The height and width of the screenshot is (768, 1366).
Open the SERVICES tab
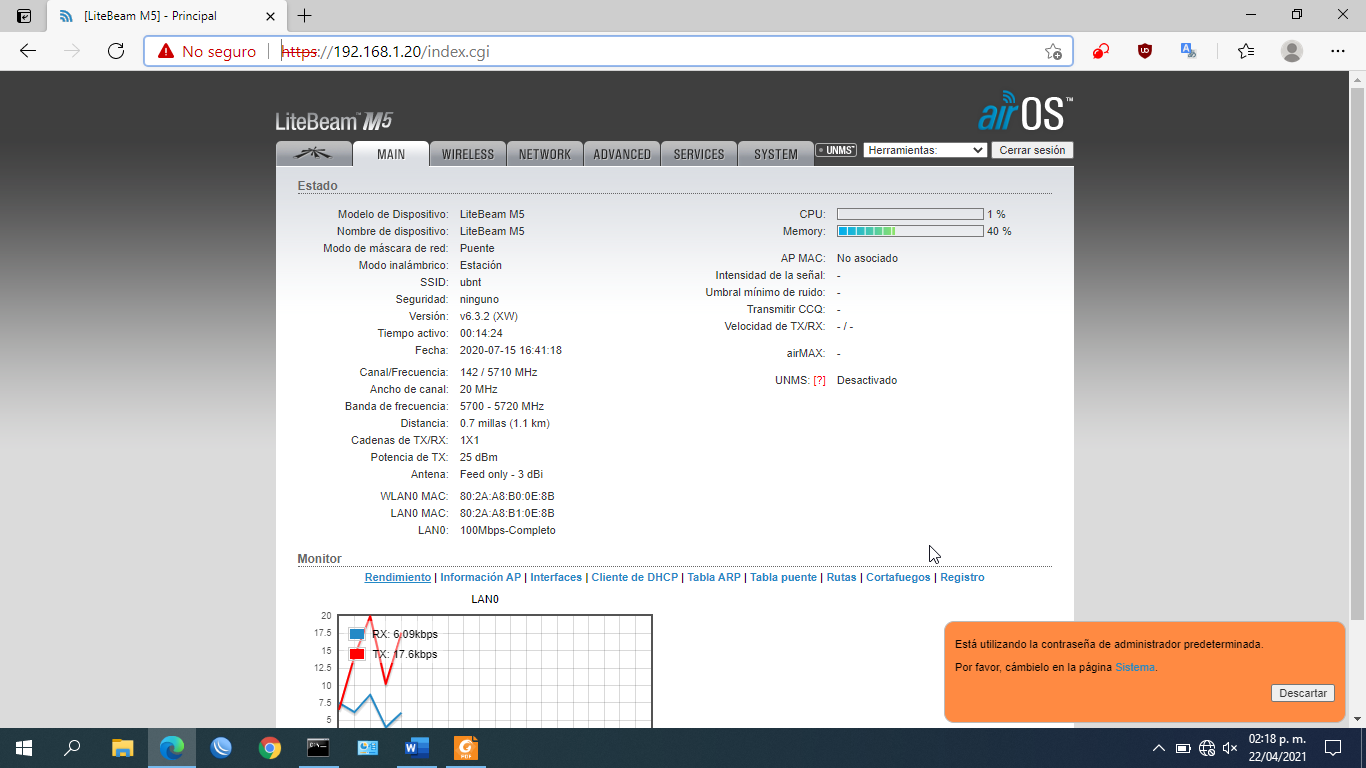[699, 154]
